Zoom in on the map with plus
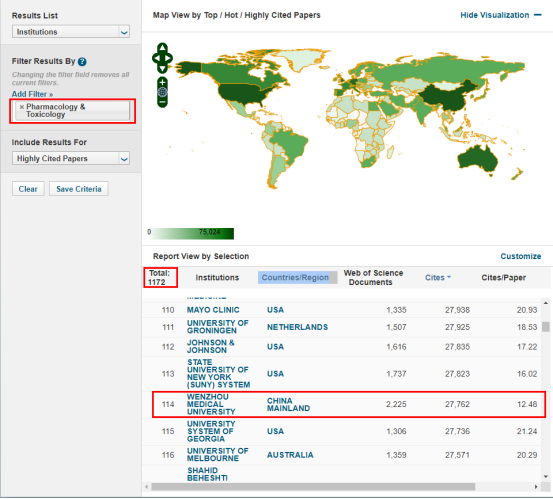This screenshot has width=553, height=499. tap(162, 83)
